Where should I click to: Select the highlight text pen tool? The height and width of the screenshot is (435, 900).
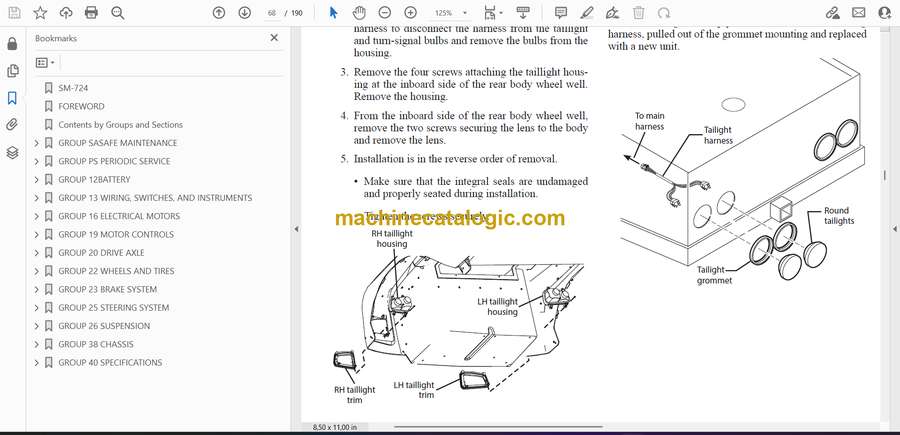587,13
